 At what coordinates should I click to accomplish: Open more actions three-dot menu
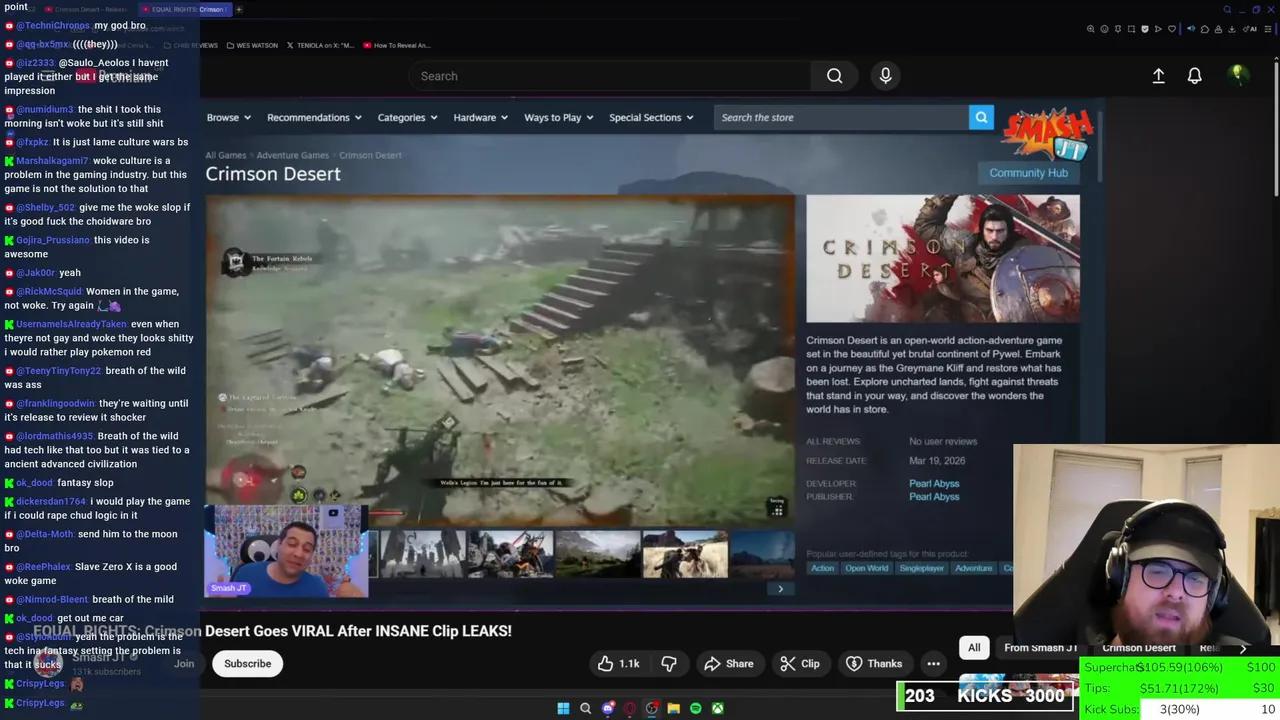click(x=933, y=663)
